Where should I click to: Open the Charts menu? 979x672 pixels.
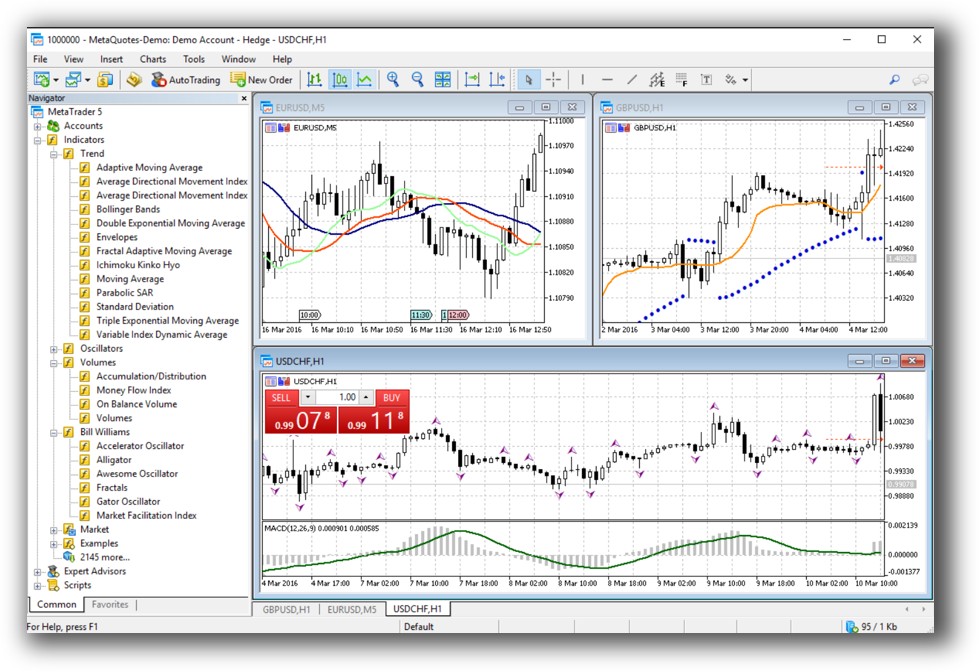coord(153,59)
